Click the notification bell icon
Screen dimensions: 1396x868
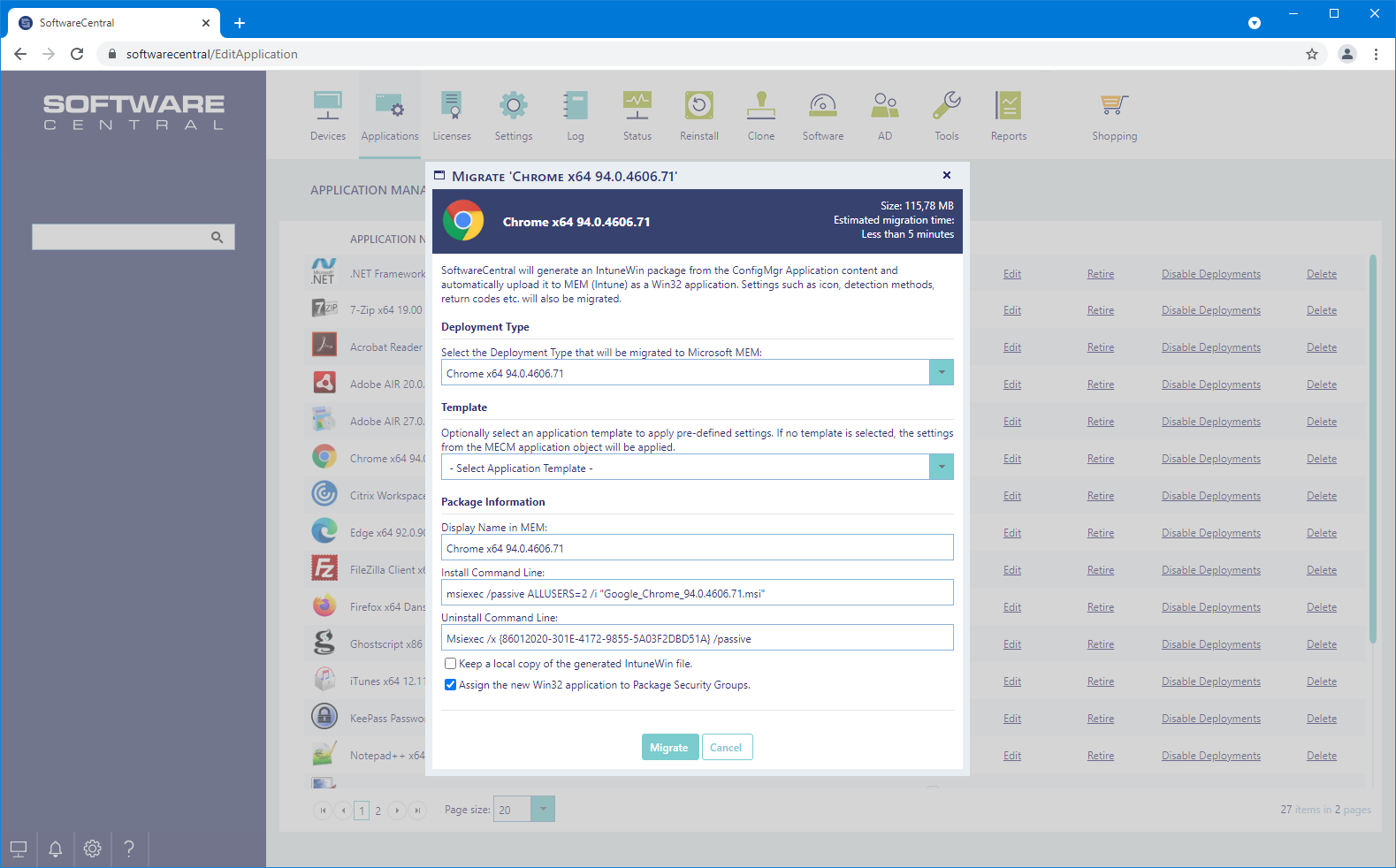point(55,849)
